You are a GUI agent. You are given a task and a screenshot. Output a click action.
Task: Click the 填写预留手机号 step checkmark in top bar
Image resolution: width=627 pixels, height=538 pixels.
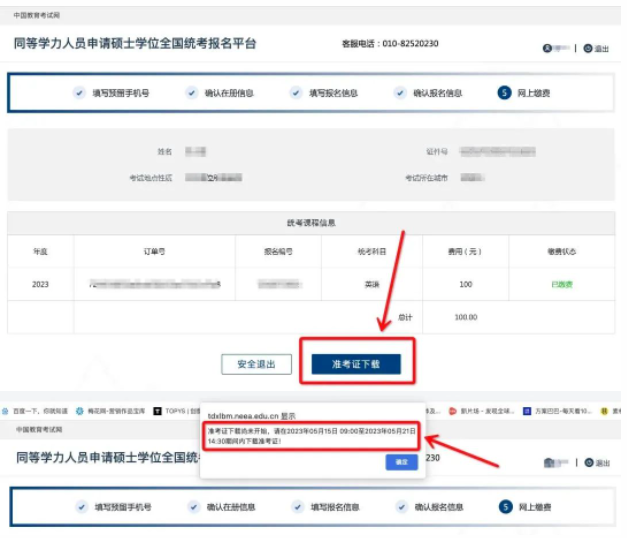[x=79, y=93]
